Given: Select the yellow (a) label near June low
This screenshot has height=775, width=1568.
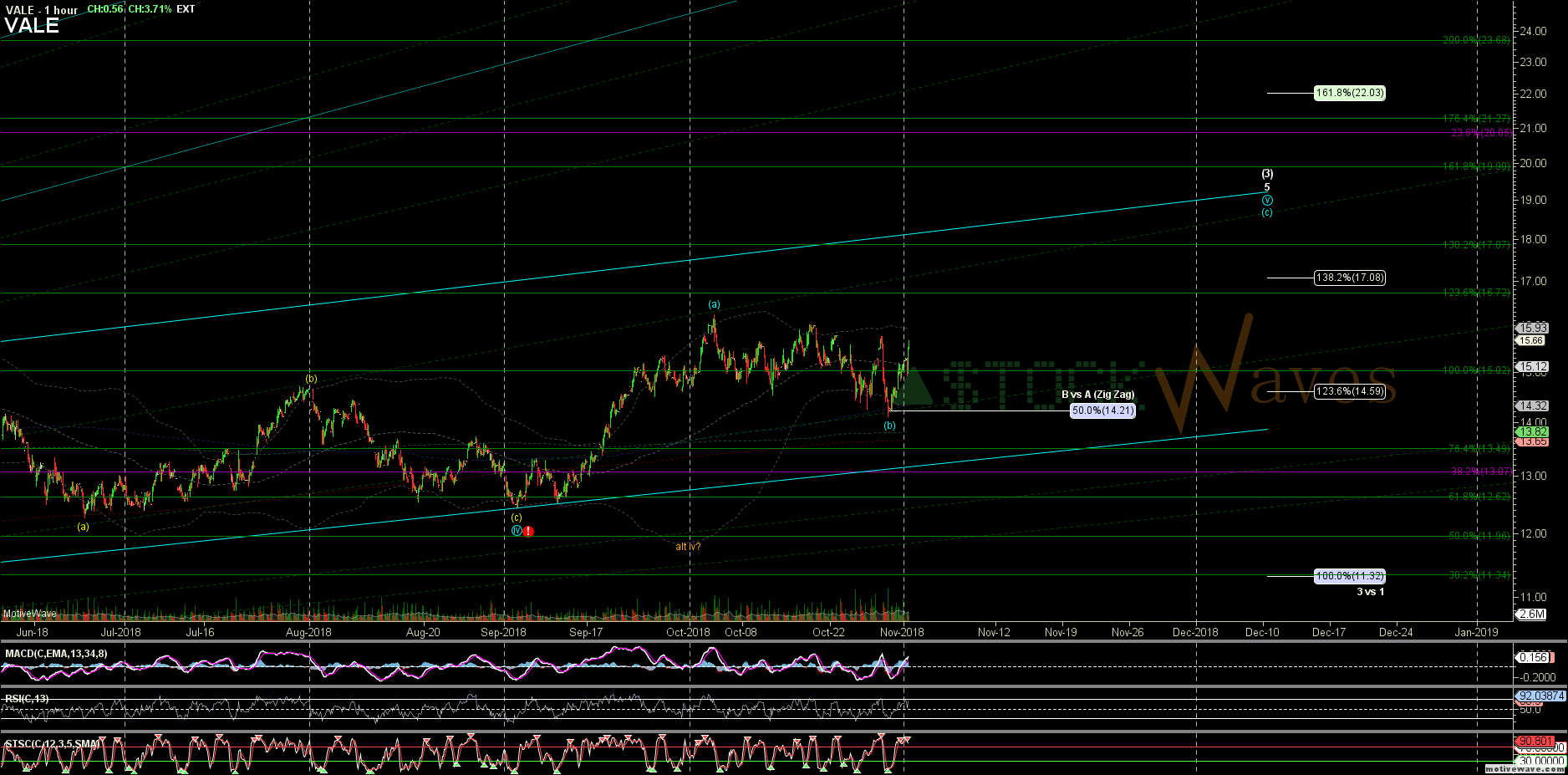Looking at the screenshot, I should (x=83, y=527).
